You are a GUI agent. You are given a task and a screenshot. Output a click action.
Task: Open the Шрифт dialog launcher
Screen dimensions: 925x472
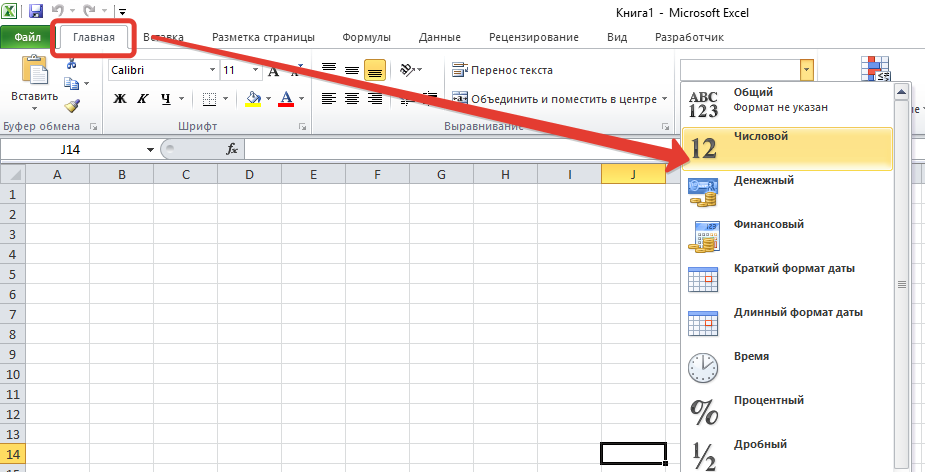point(303,127)
